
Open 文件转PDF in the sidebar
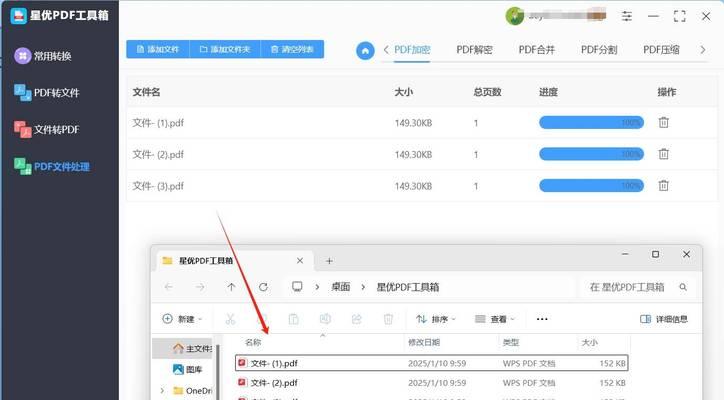click(47, 129)
